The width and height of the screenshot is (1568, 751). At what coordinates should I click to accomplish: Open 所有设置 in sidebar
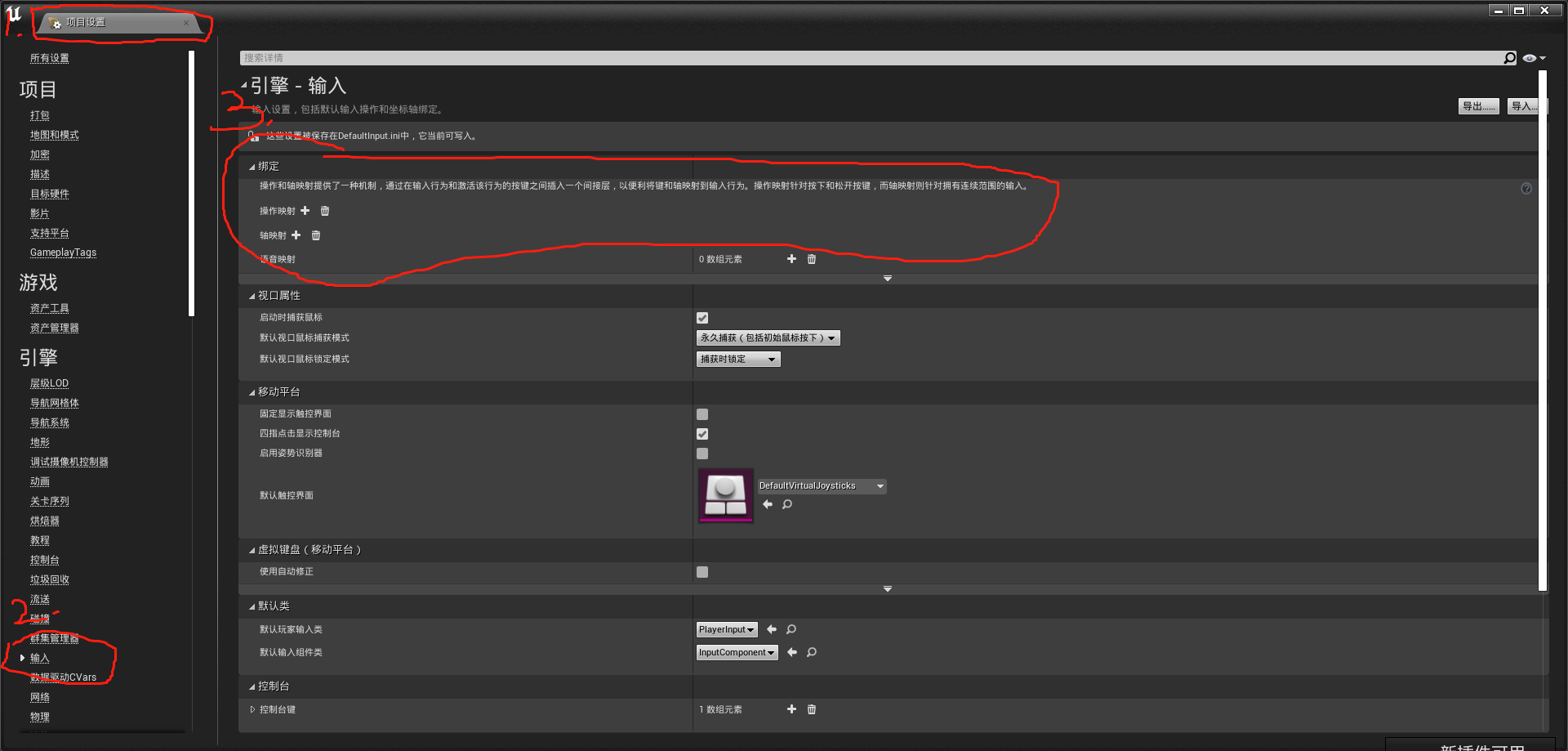coord(50,58)
